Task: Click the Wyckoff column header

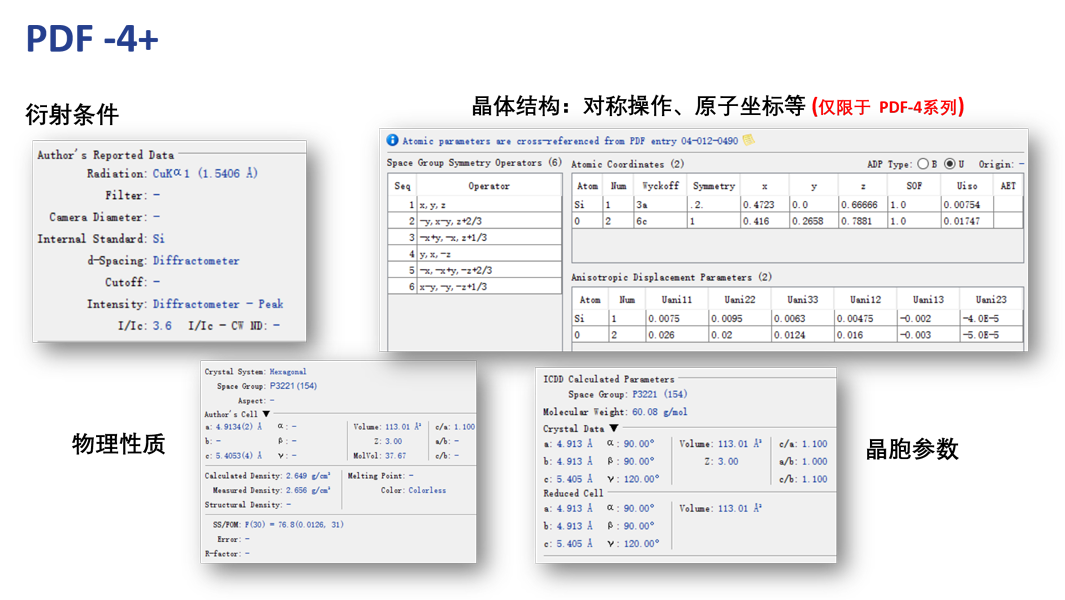Action: pos(660,186)
